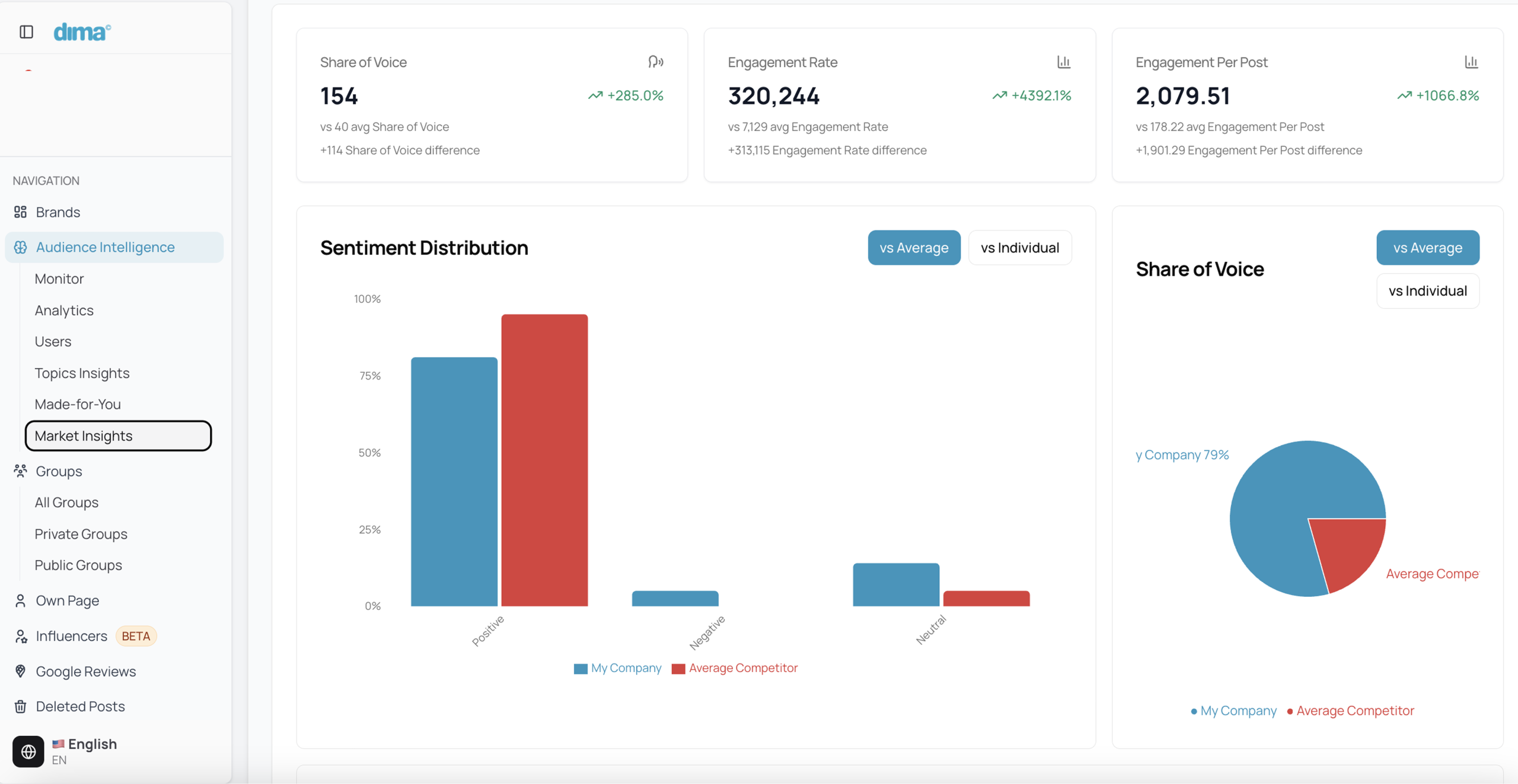Collapse the Audience Intelligence section
This screenshot has width=1518, height=784.
pos(105,247)
